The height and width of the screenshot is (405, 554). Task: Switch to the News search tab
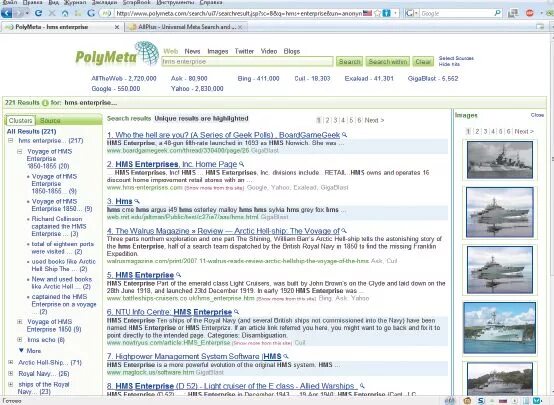tap(192, 51)
